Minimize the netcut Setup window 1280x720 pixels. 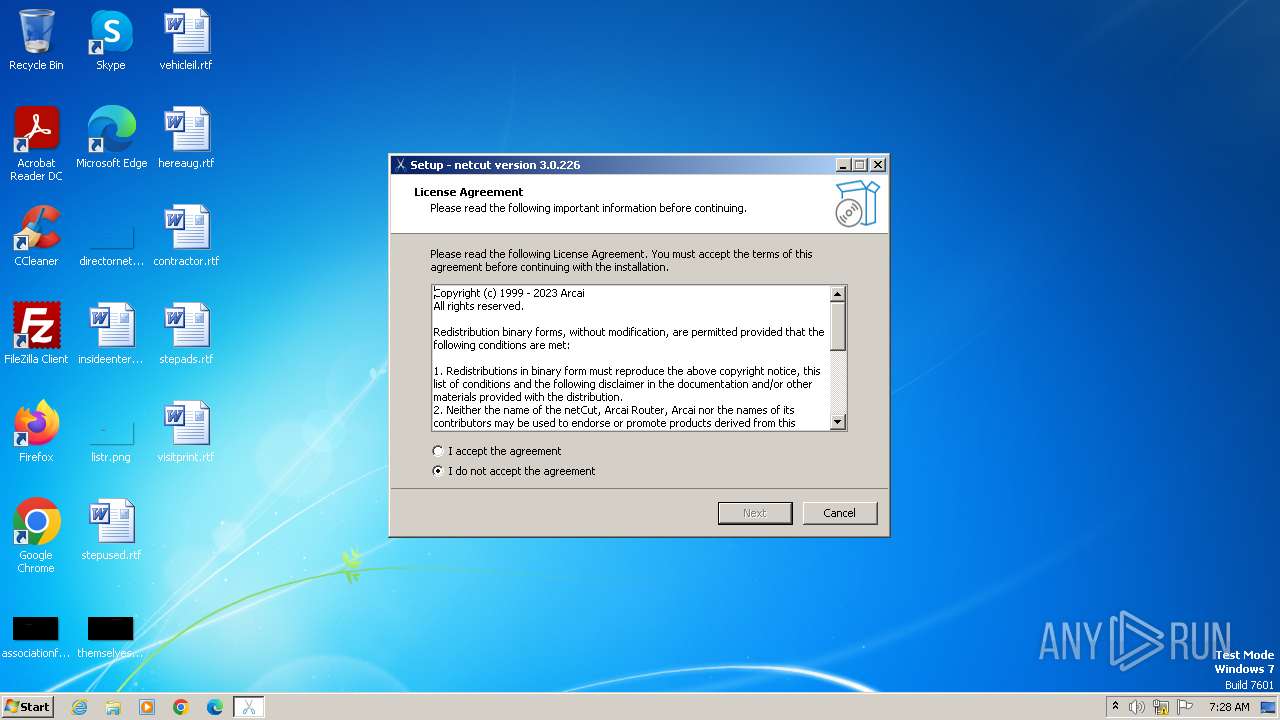(x=842, y=165)
